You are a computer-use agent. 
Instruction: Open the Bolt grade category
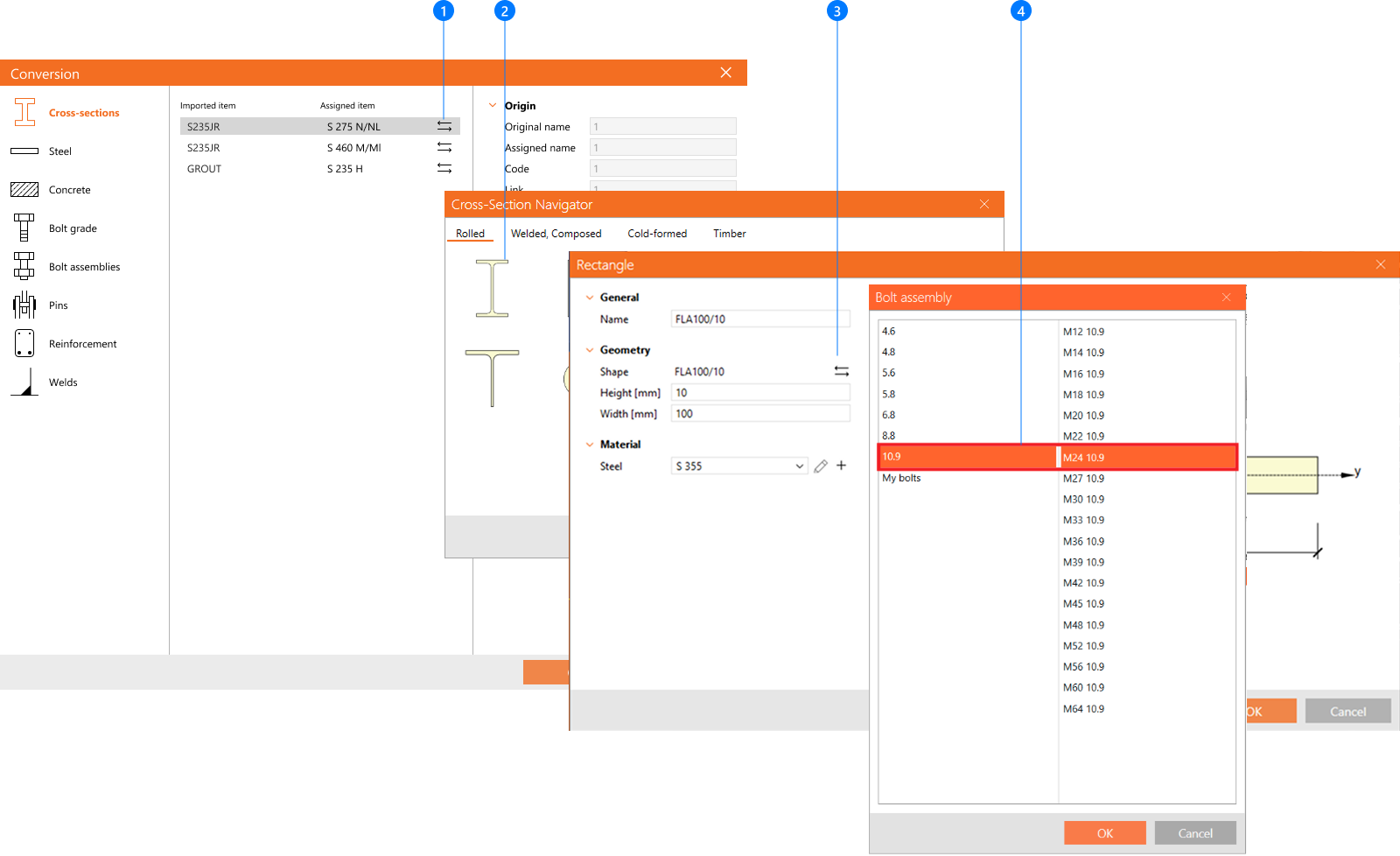coord(73,228)
